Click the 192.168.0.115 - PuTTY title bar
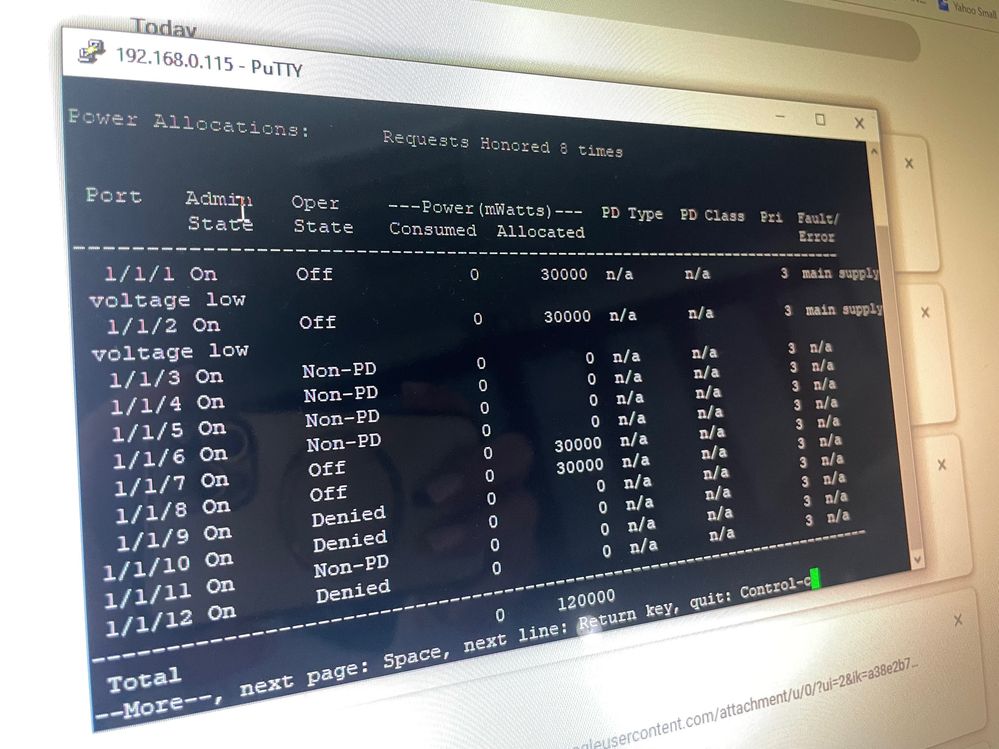Screen dimensions: 999x749 (210, 61)
